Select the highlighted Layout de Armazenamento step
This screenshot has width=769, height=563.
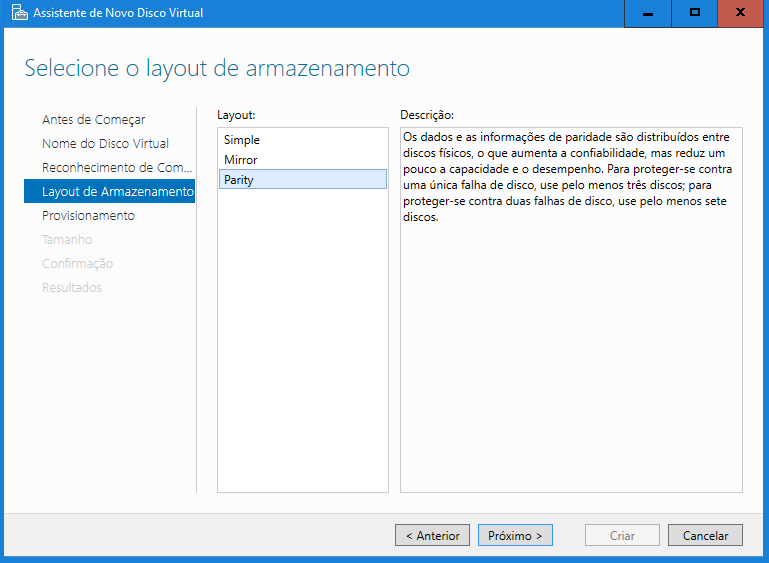109,191
